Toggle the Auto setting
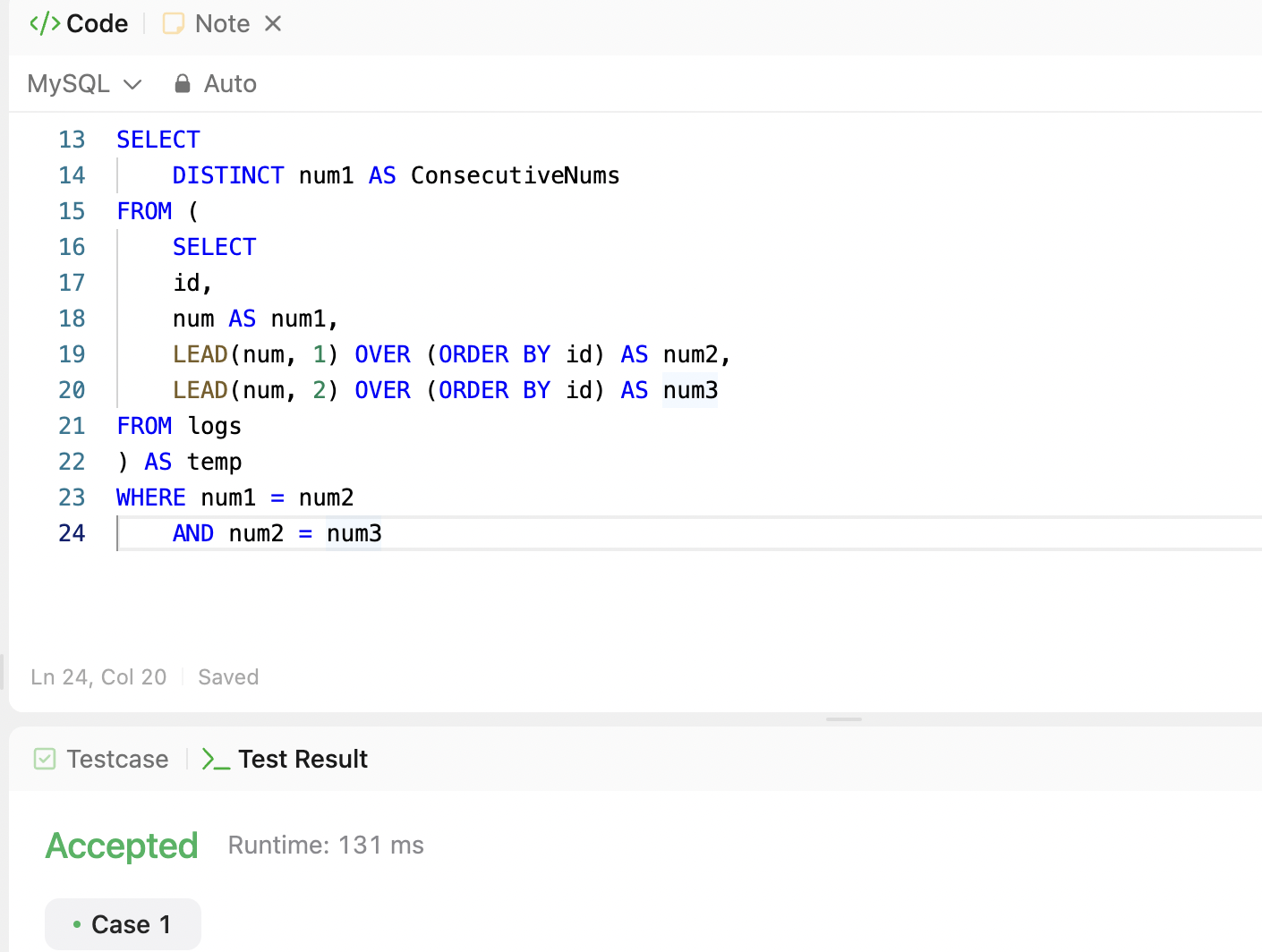Screen dimensions: 1262x952 pos(216,83)
